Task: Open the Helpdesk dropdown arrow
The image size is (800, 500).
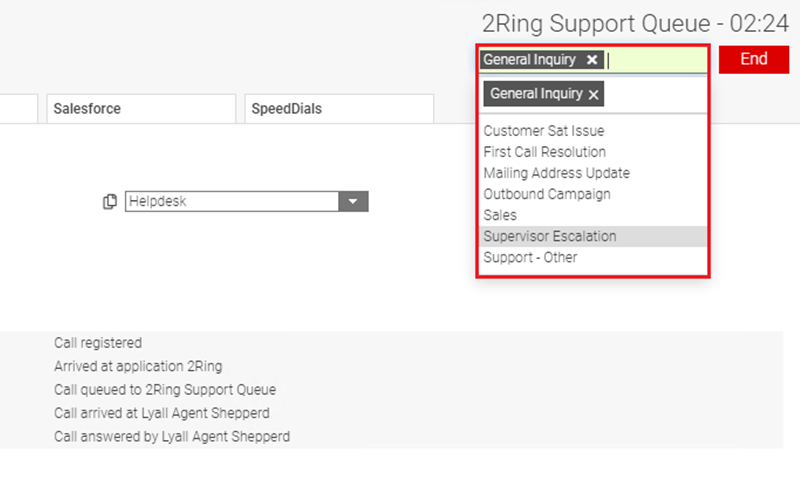Action: pos(353,202)
